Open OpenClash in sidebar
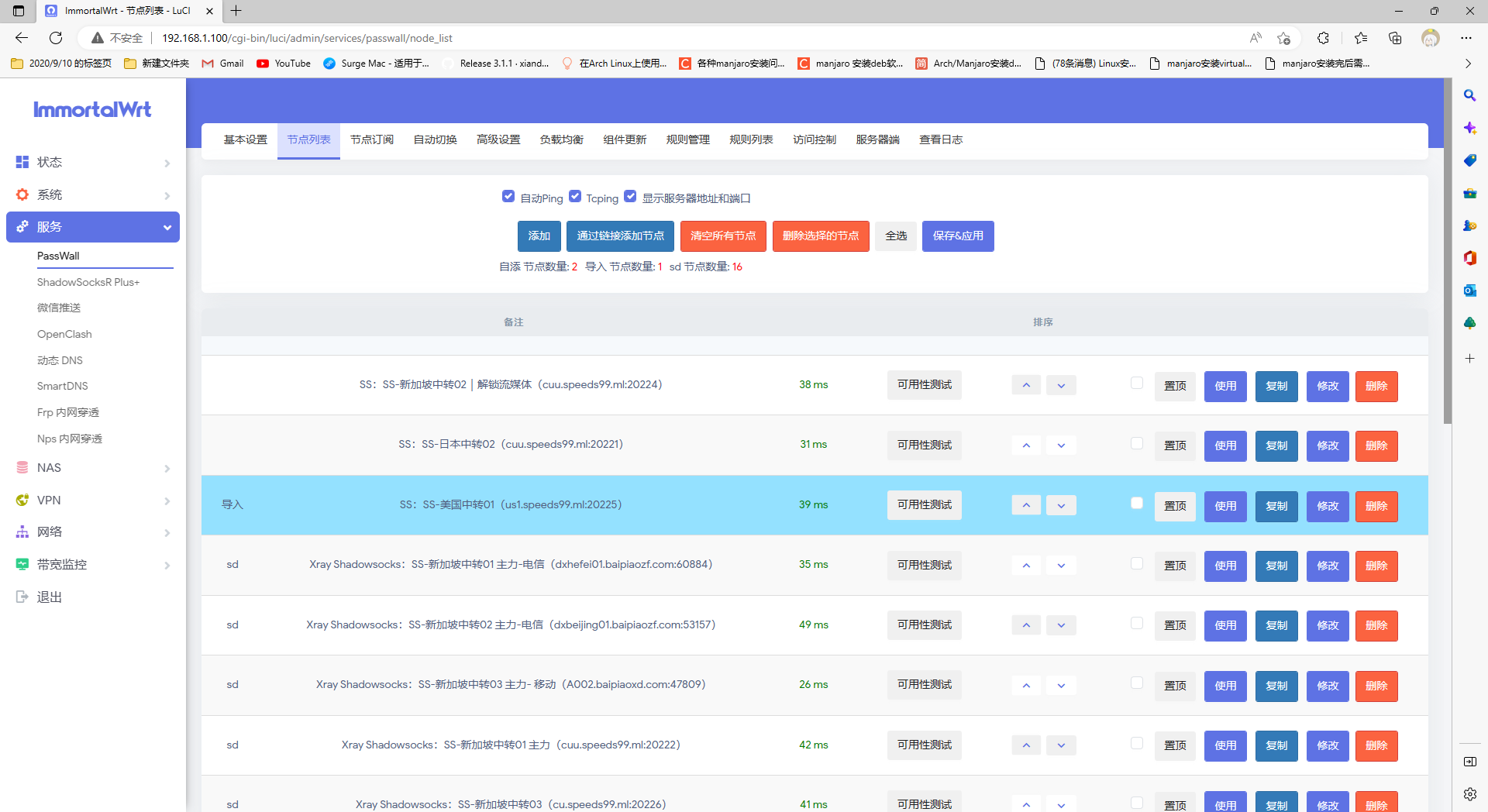The width and height of the screenshot is (1488, 812). pyautogui.click(x=64, y=335)
